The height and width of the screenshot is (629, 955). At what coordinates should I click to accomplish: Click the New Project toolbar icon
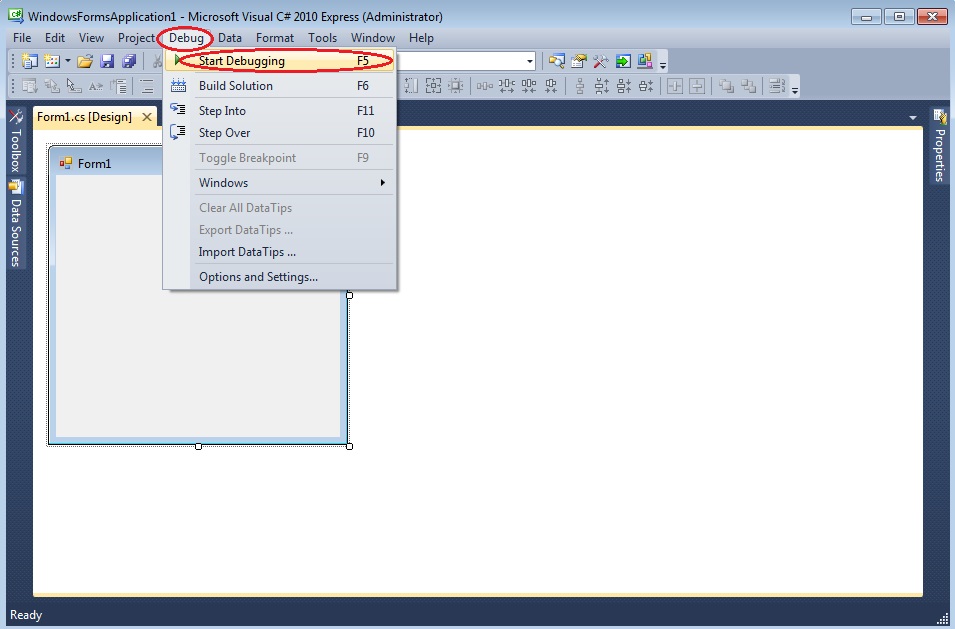29,61
